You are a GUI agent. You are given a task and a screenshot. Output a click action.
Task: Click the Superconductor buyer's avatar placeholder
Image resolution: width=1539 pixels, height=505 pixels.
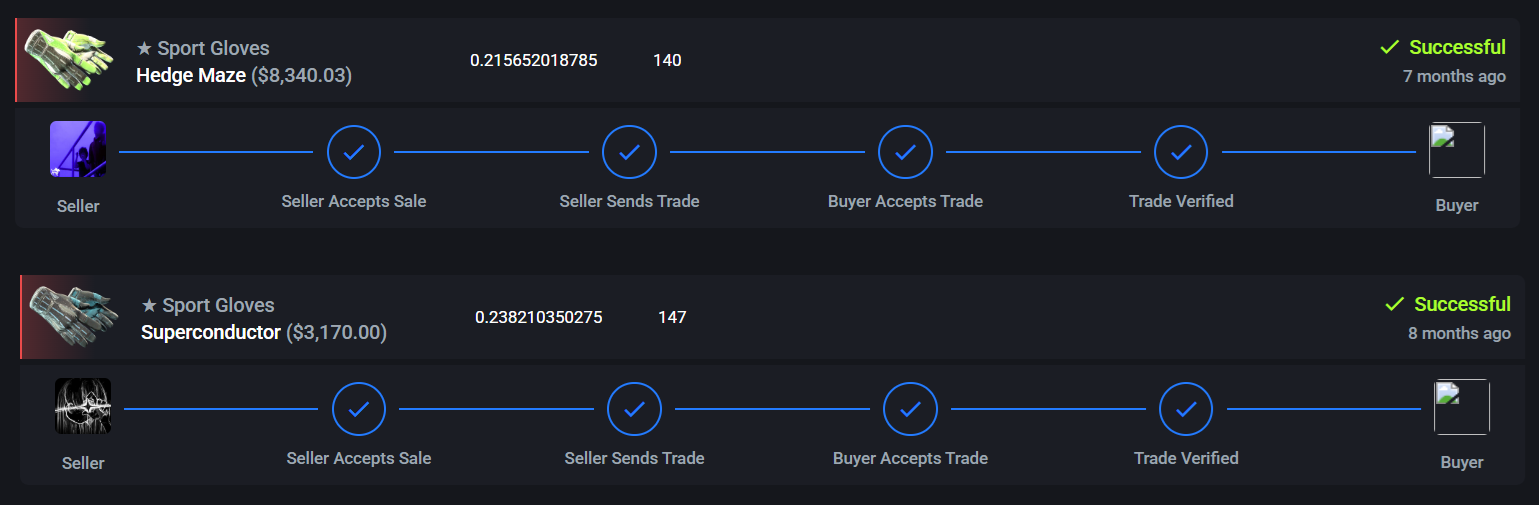click(x=1462, y=407)
